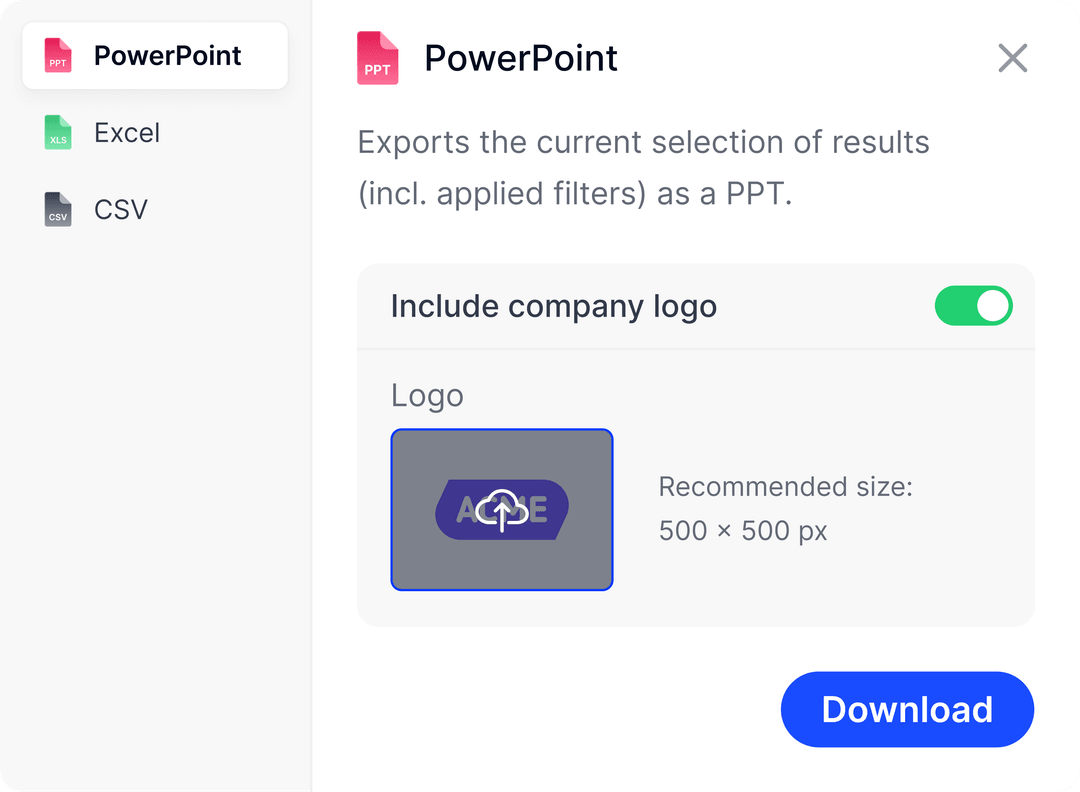
Task: Close the export dialog with the X
Action: [1013, 58]
